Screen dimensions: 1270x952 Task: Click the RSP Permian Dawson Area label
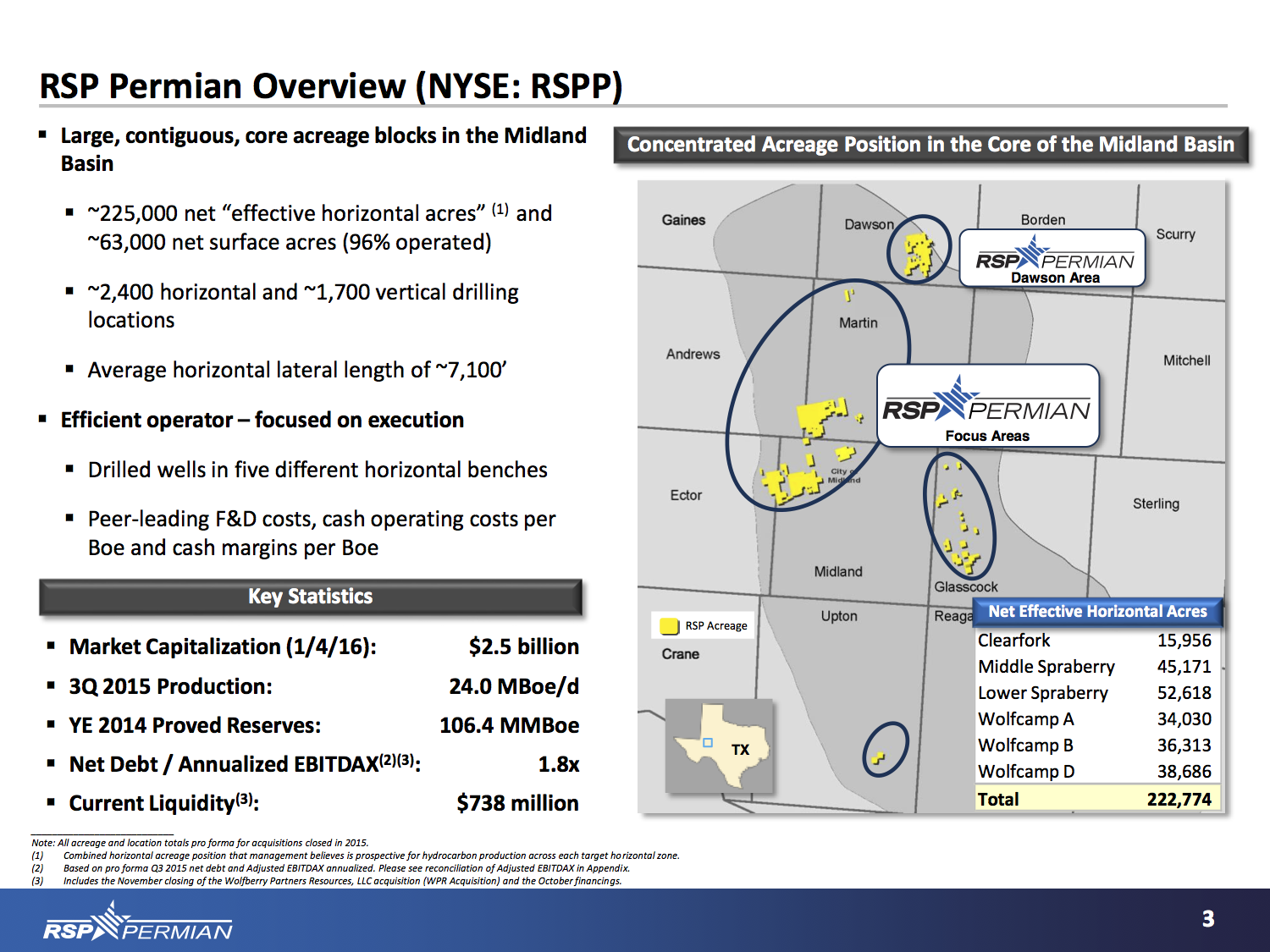[x=1052, y=258]
